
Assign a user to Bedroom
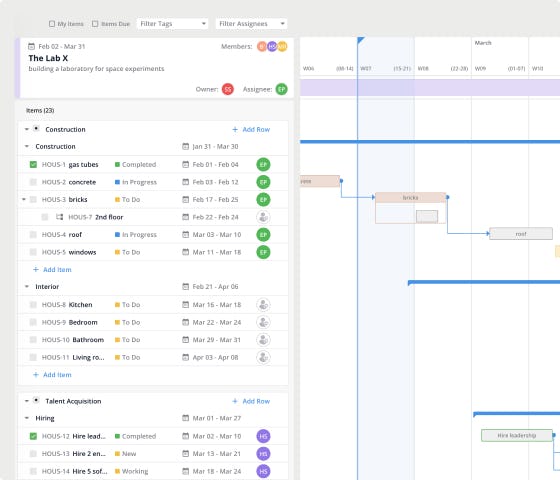[x=263, y=322]
